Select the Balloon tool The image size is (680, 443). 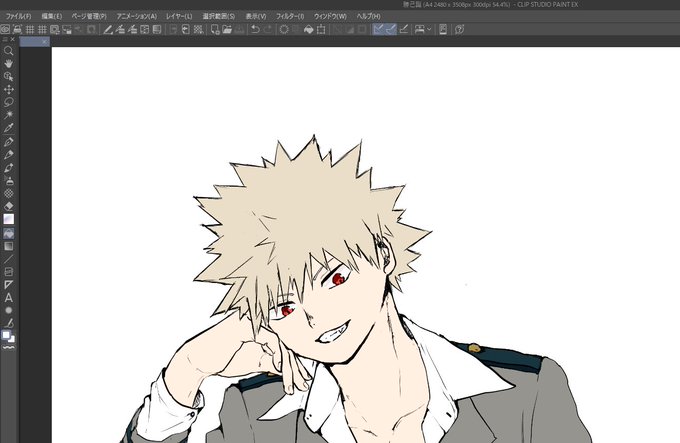point(8,310)
